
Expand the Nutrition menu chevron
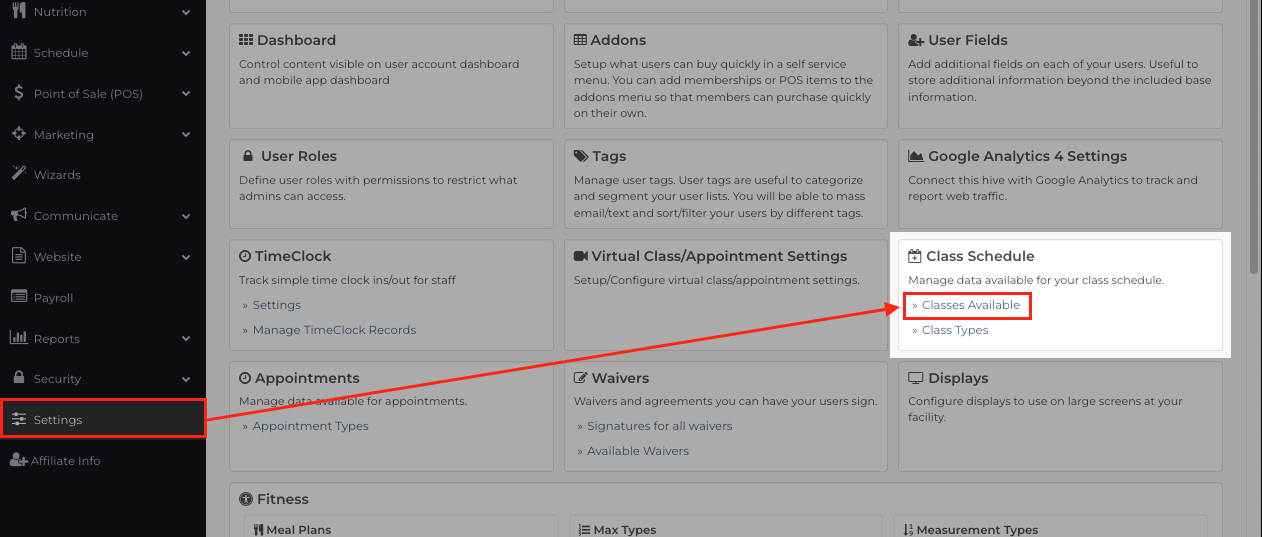click(187, 12)
